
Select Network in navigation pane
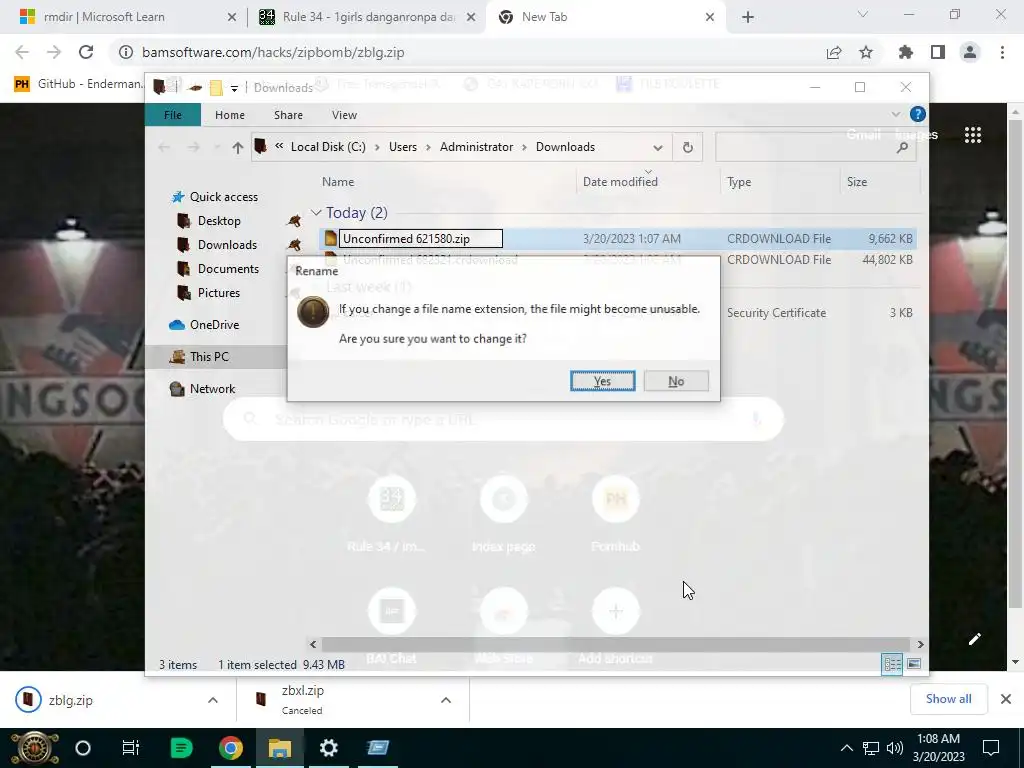(212, 389)
